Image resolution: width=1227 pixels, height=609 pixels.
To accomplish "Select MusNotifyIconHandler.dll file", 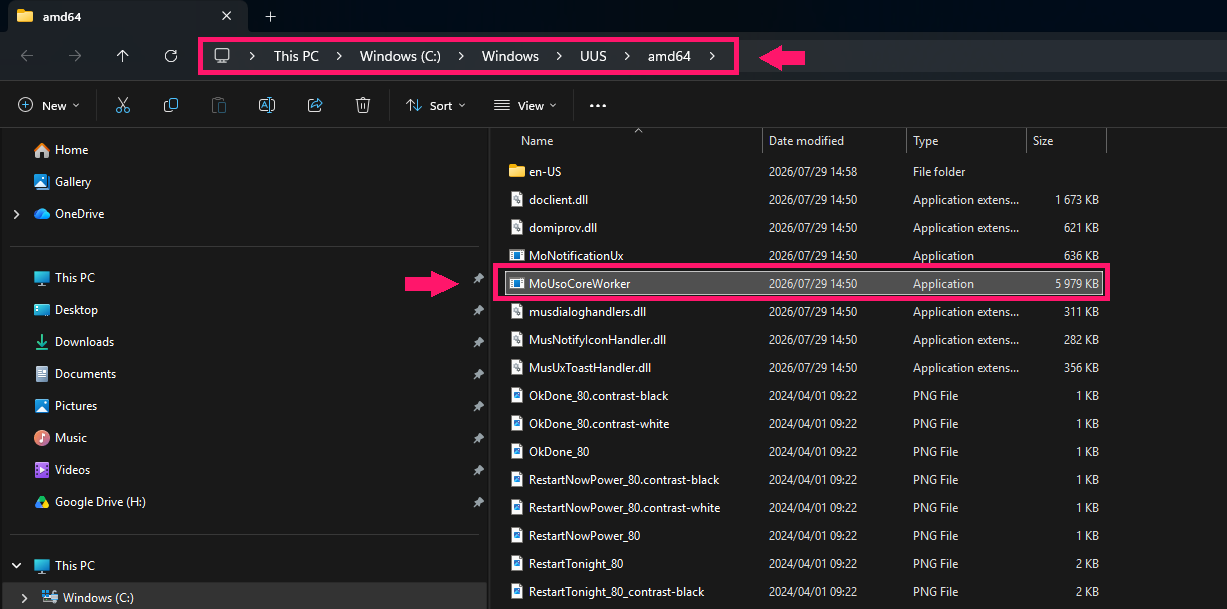I will 804,339.
